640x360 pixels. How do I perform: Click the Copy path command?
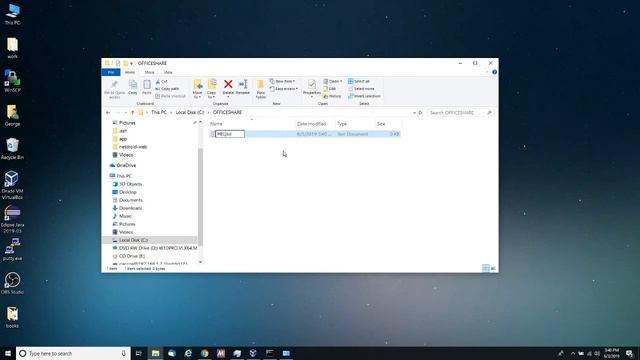(x=167, y=89)
